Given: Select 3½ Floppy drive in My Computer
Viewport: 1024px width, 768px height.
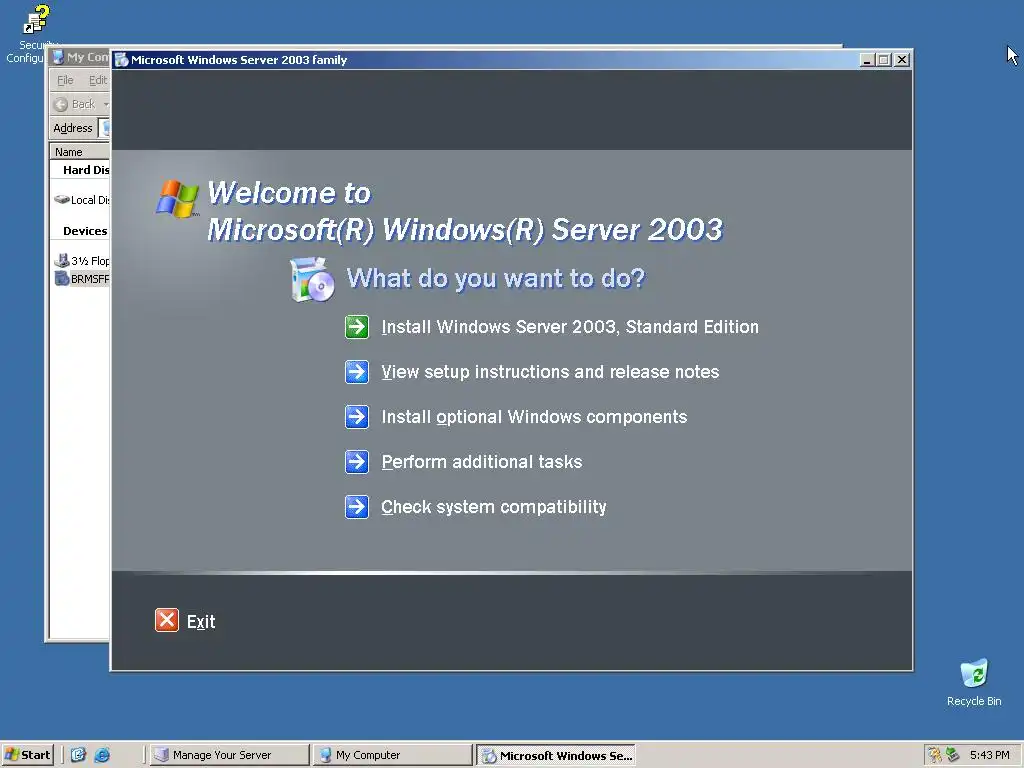Looking at the screenshot, I should 82,261.
